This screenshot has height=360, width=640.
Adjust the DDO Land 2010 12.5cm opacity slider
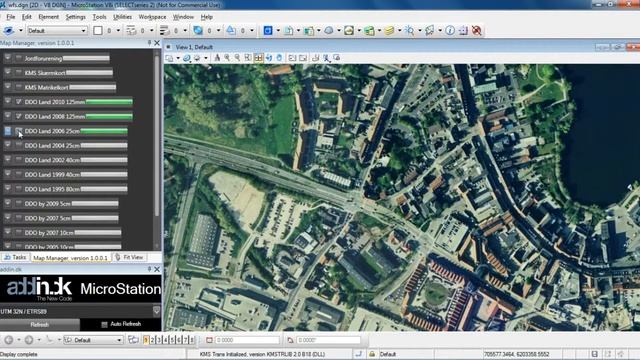point(109,102)
